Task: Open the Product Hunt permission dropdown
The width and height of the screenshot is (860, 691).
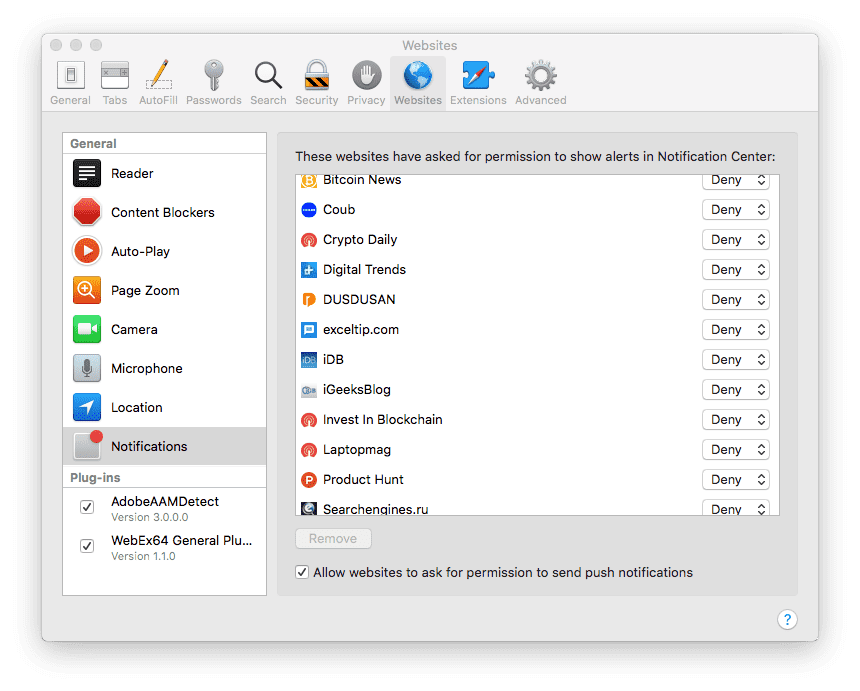Action: point(735,479)
